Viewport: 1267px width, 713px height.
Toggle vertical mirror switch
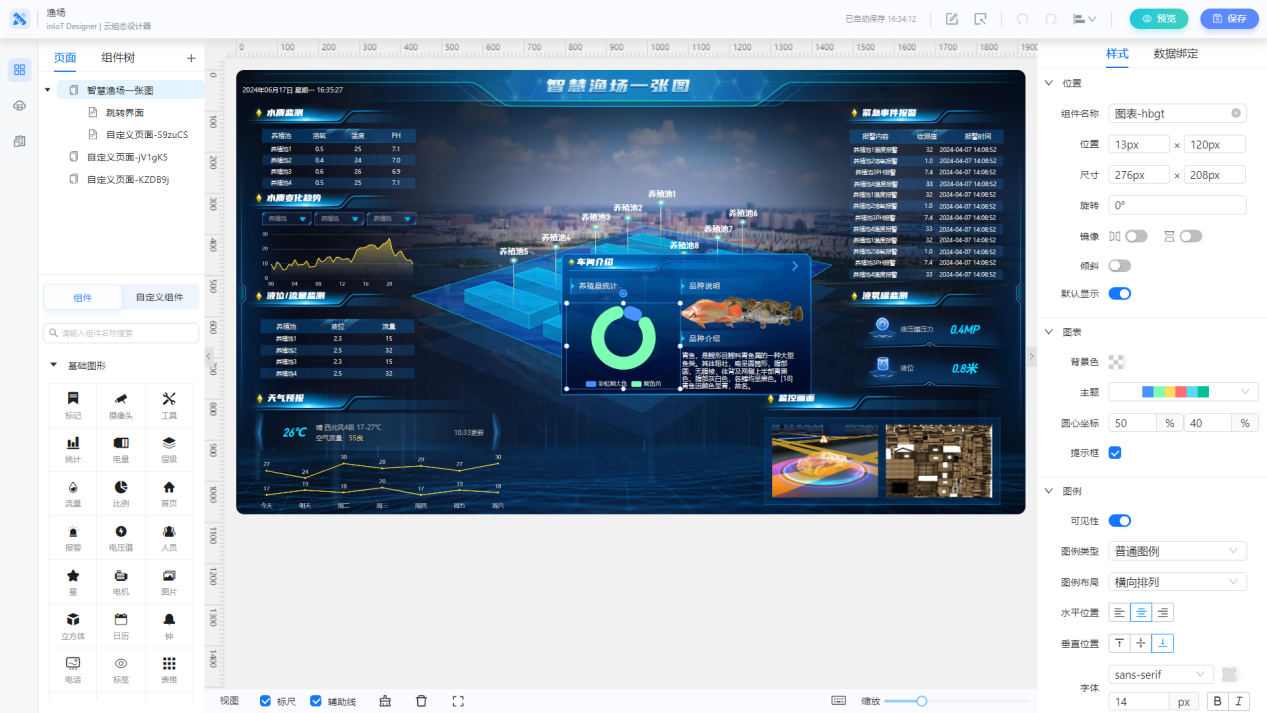(1190, 236)
